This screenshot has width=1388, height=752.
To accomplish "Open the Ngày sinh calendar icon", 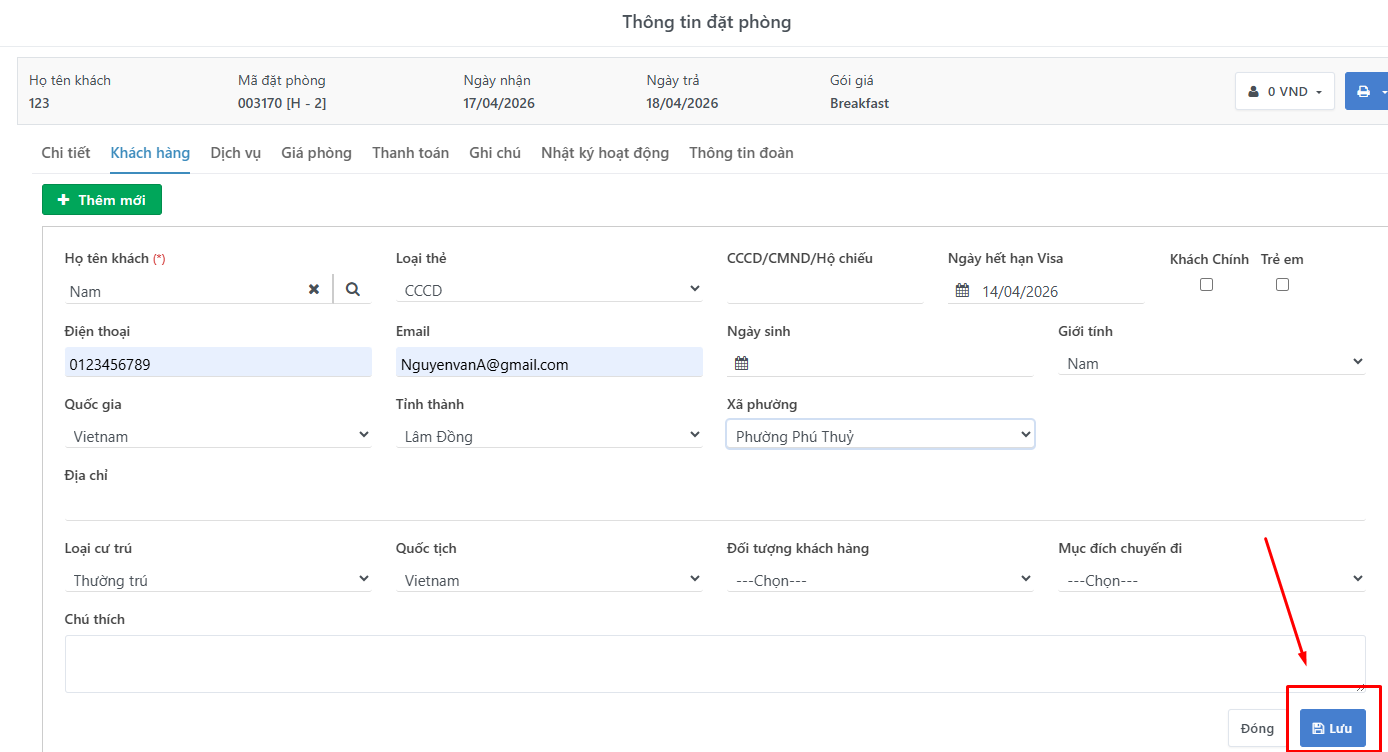I will (x=741, y=364).
